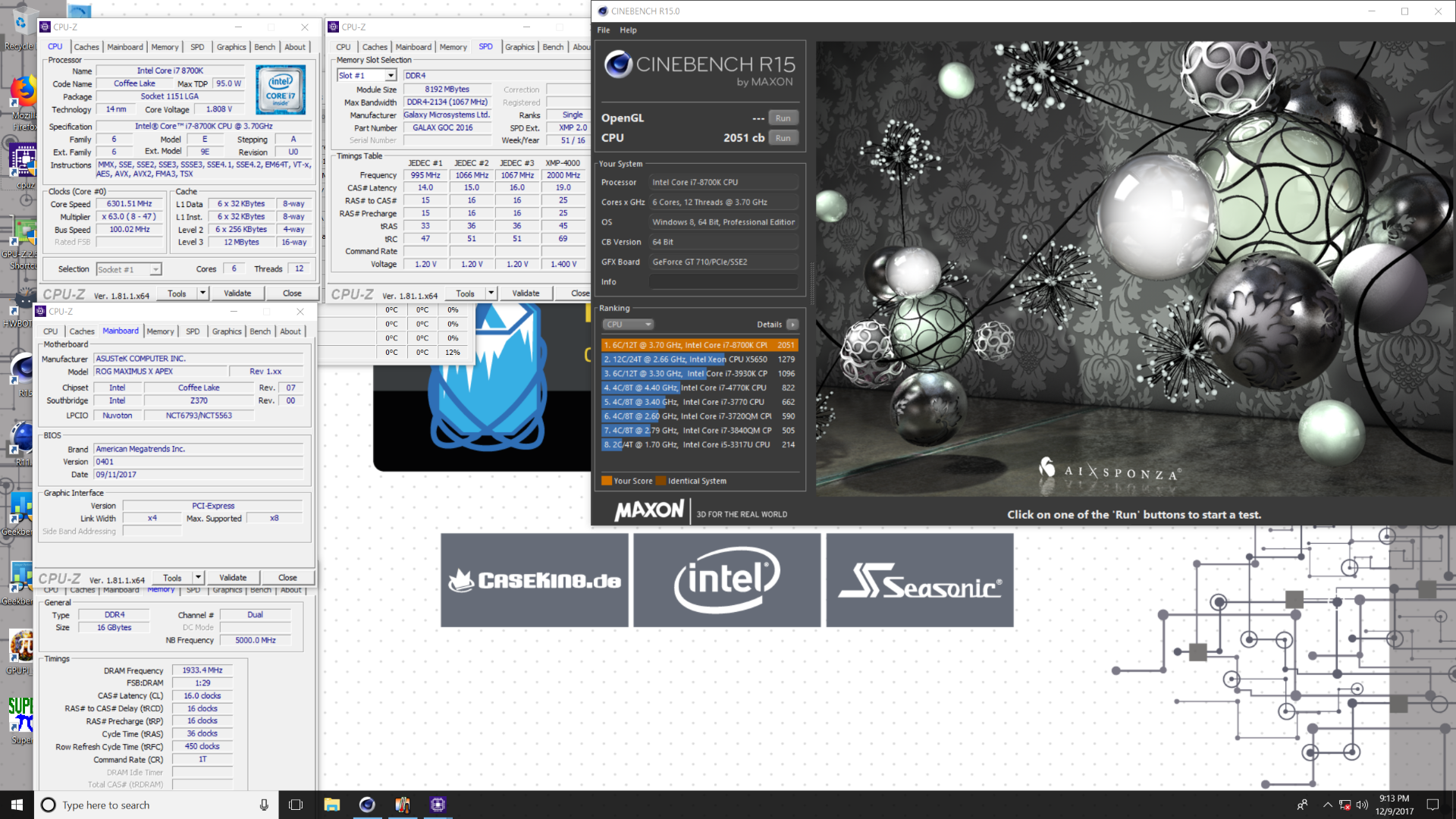Open the SuperPI desktop icon
The width and height of the screenshot is (1456, 819).
[20, 720]
